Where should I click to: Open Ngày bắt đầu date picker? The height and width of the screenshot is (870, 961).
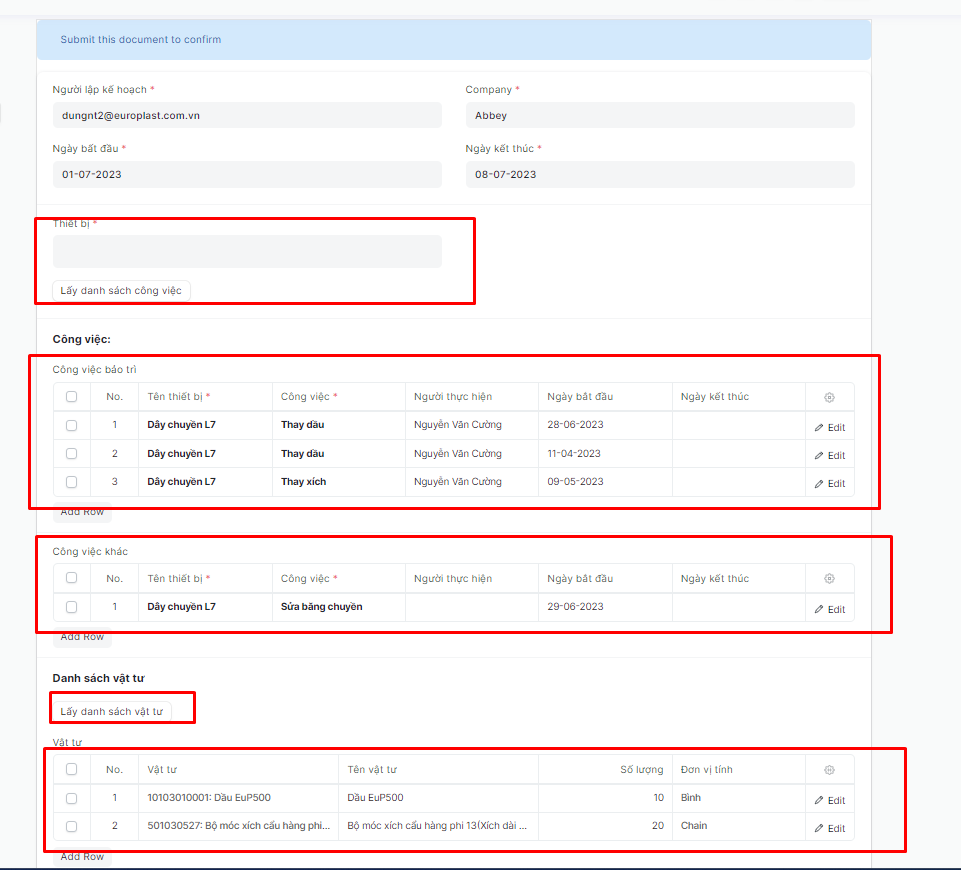[x=247, y=174]
